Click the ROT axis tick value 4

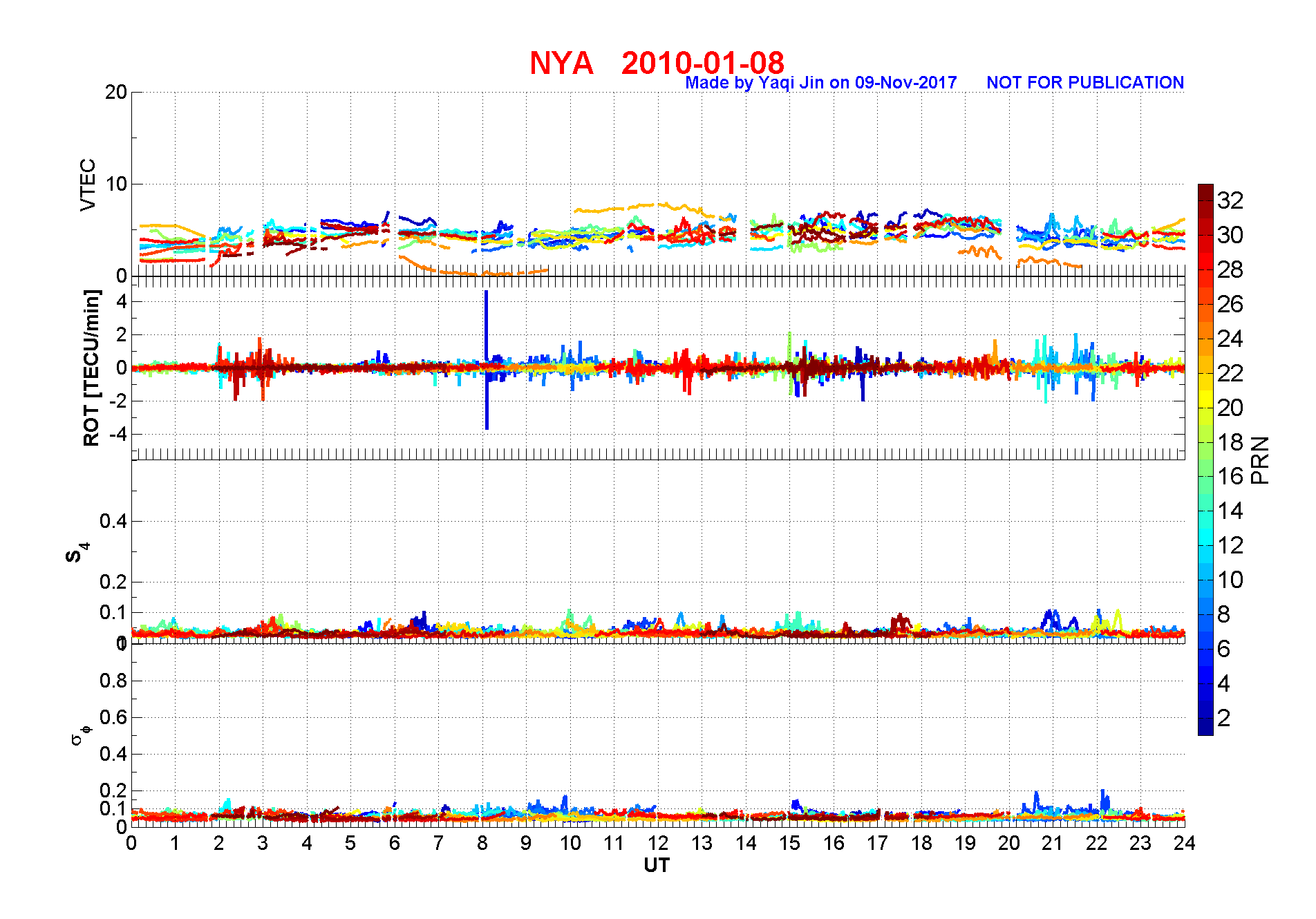pyautogui.click(x=122, y=302)
